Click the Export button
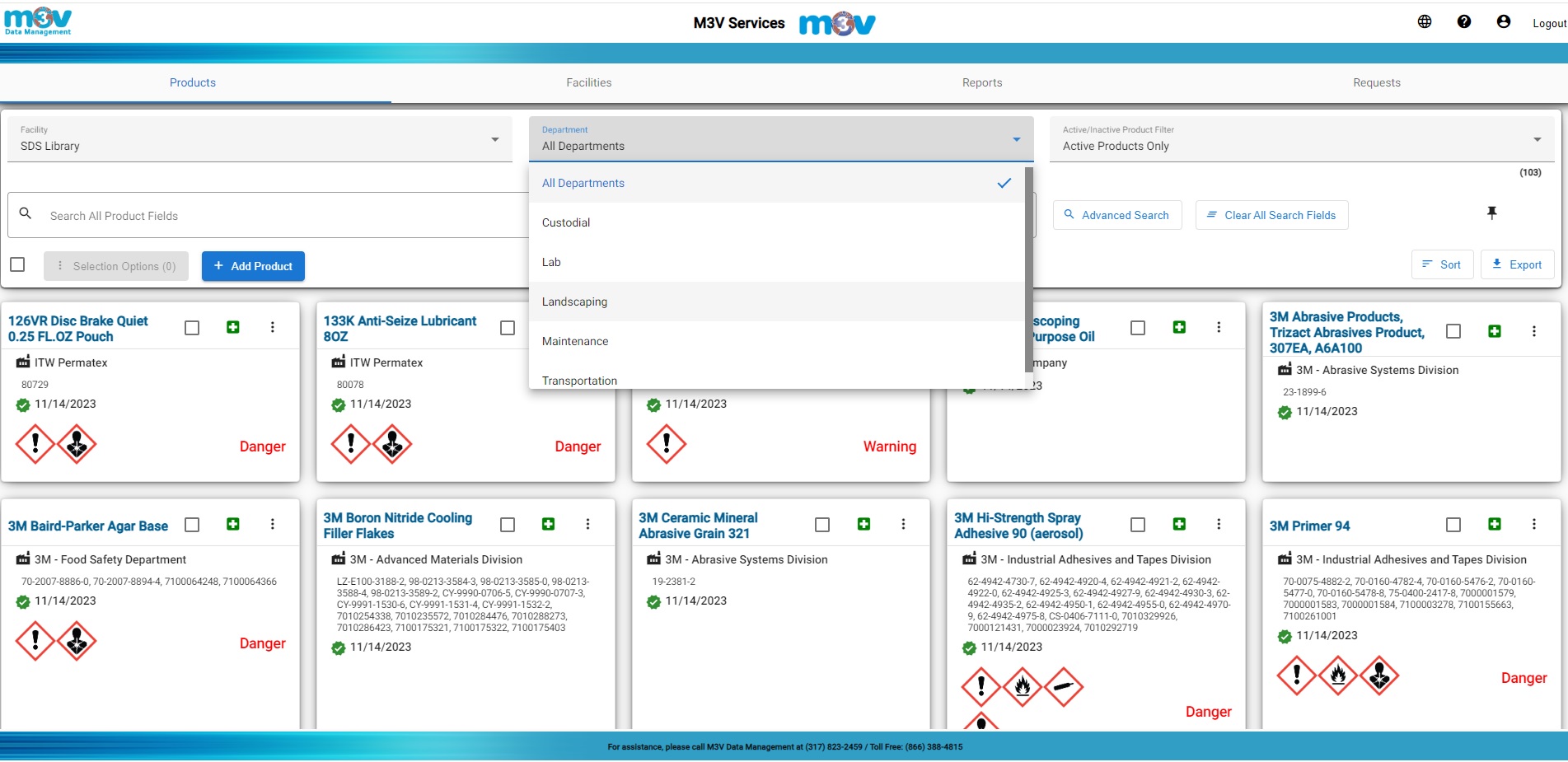The height and width of the screenshot is (762, 1568). (1517, 264)
